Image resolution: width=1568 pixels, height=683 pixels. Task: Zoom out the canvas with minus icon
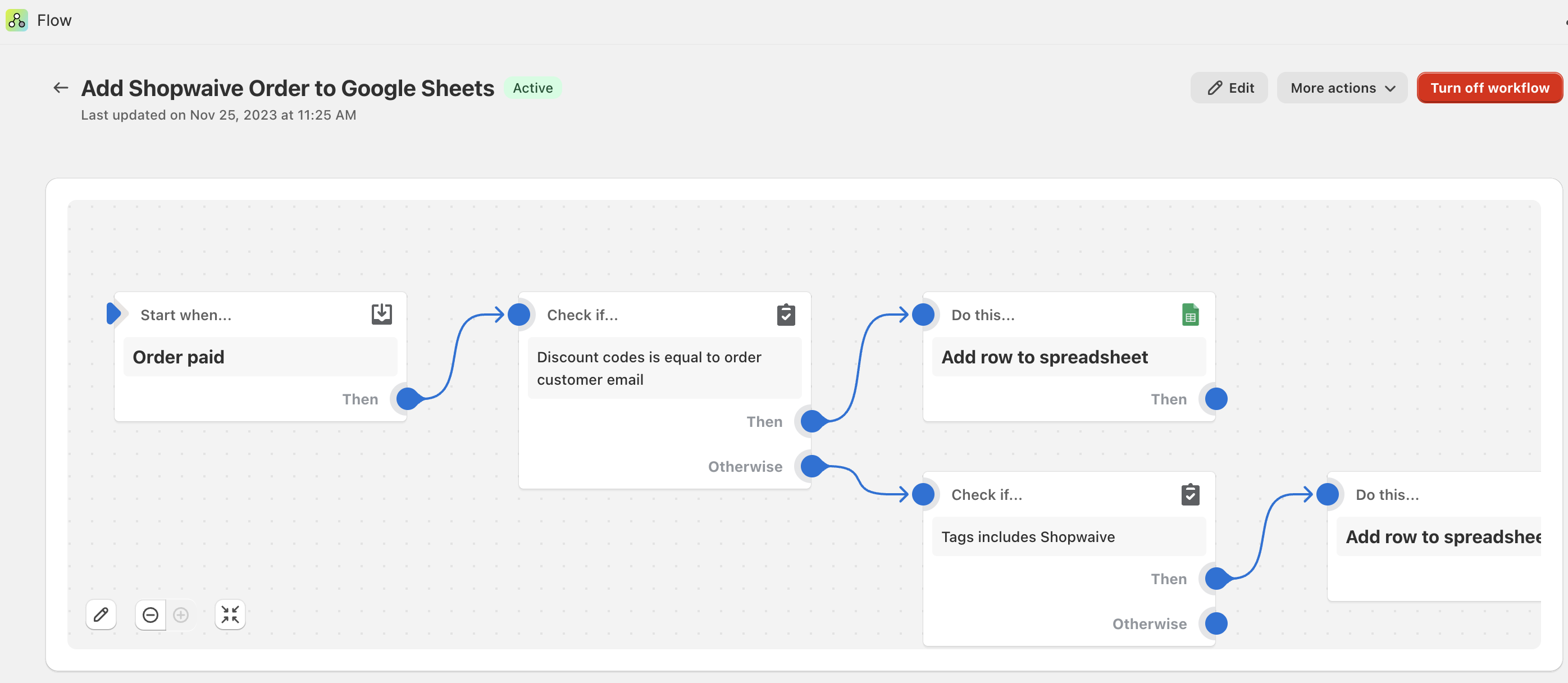point(151,615)
